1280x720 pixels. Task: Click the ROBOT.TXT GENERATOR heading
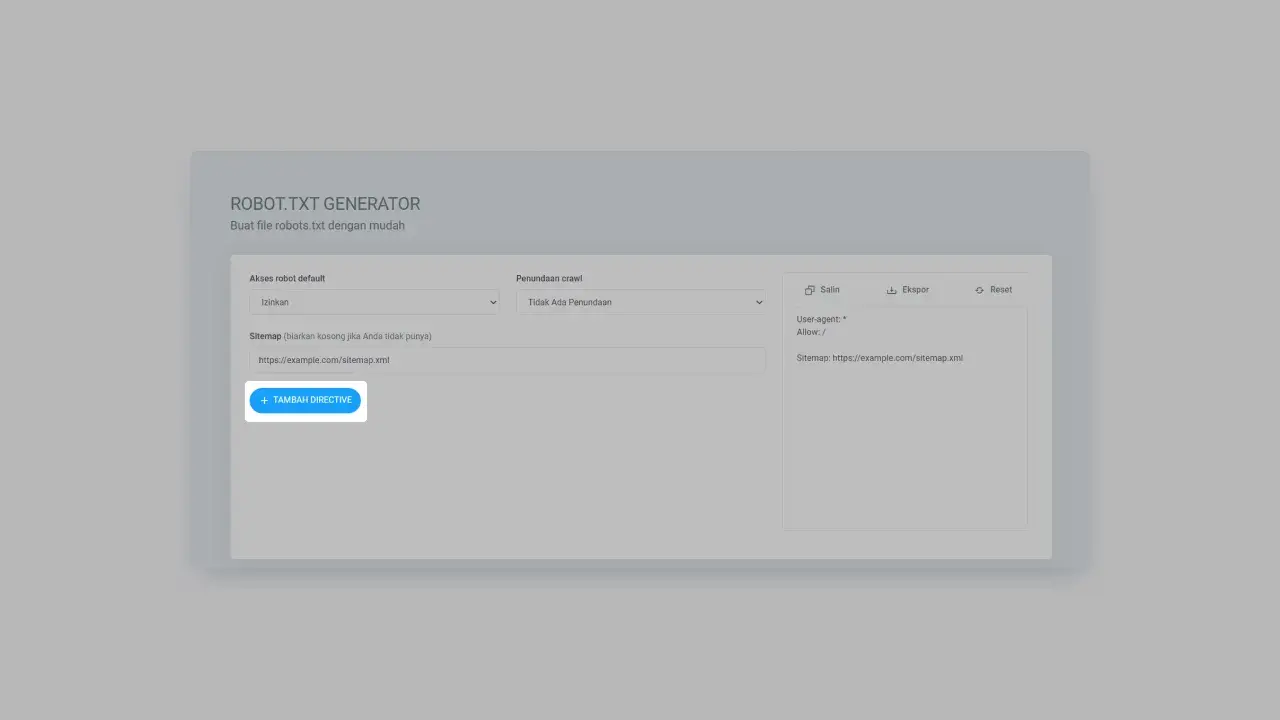tap(325, 204)
